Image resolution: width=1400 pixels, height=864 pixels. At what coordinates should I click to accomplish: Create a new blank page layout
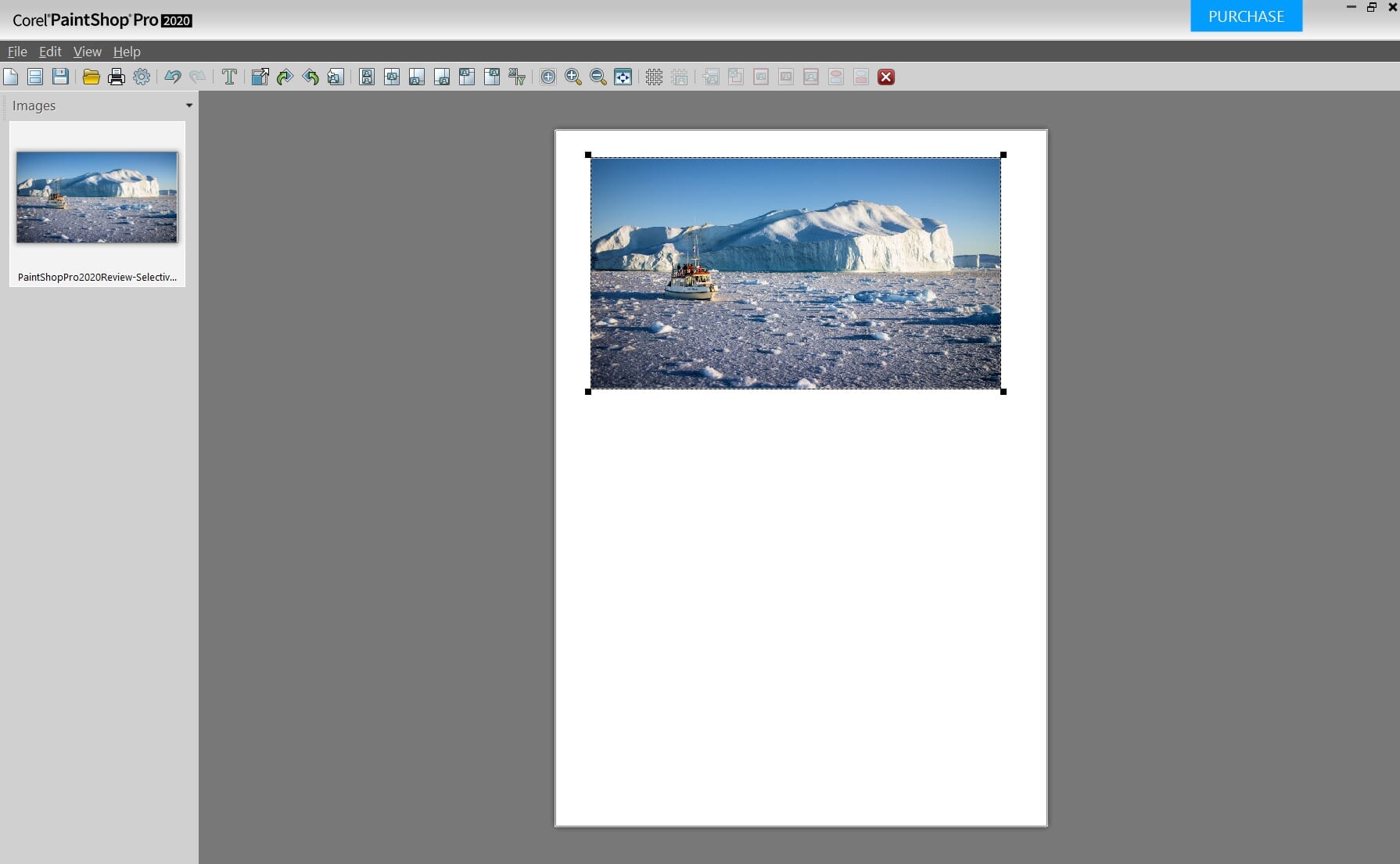tap(10, 77)
